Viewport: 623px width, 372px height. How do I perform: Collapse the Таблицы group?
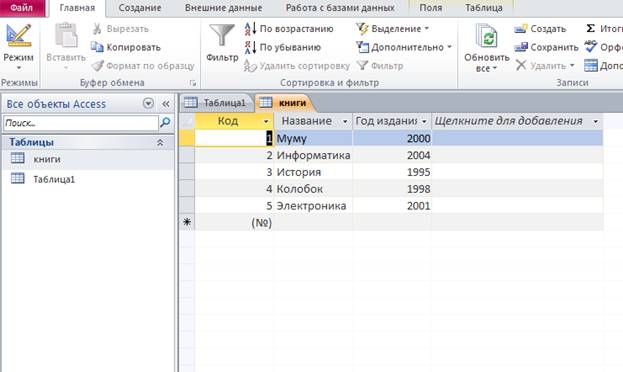pos(160,142)
